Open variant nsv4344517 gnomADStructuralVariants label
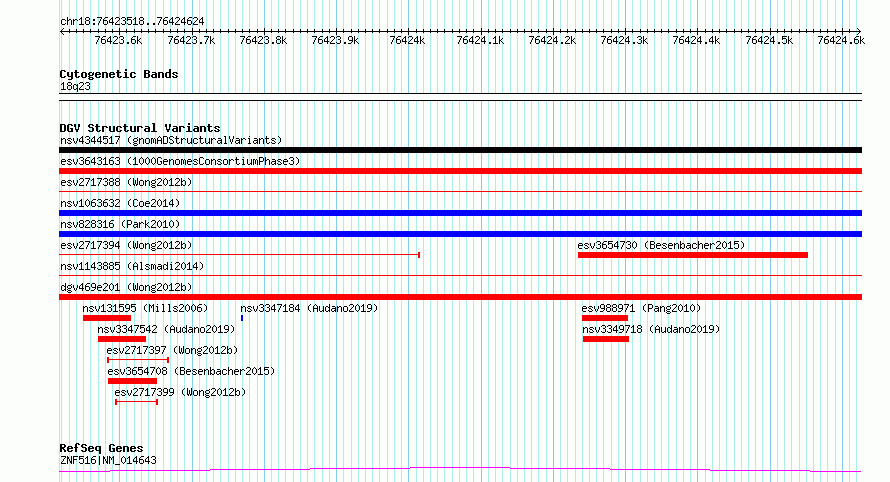The height and width of the screenshot is (482, 890). click(x=171, y=140)
